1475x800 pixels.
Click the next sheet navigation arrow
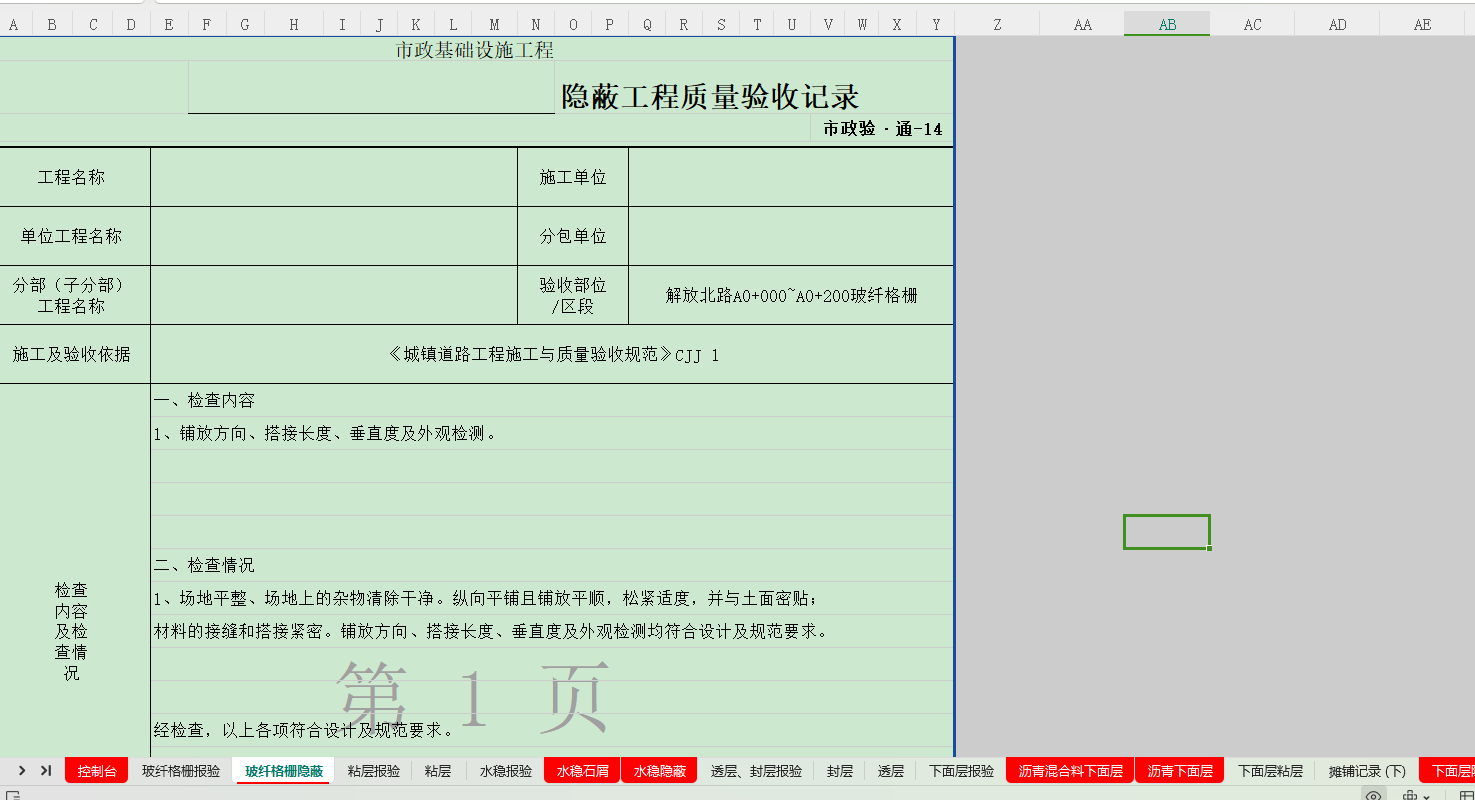(x=22, y=770)
